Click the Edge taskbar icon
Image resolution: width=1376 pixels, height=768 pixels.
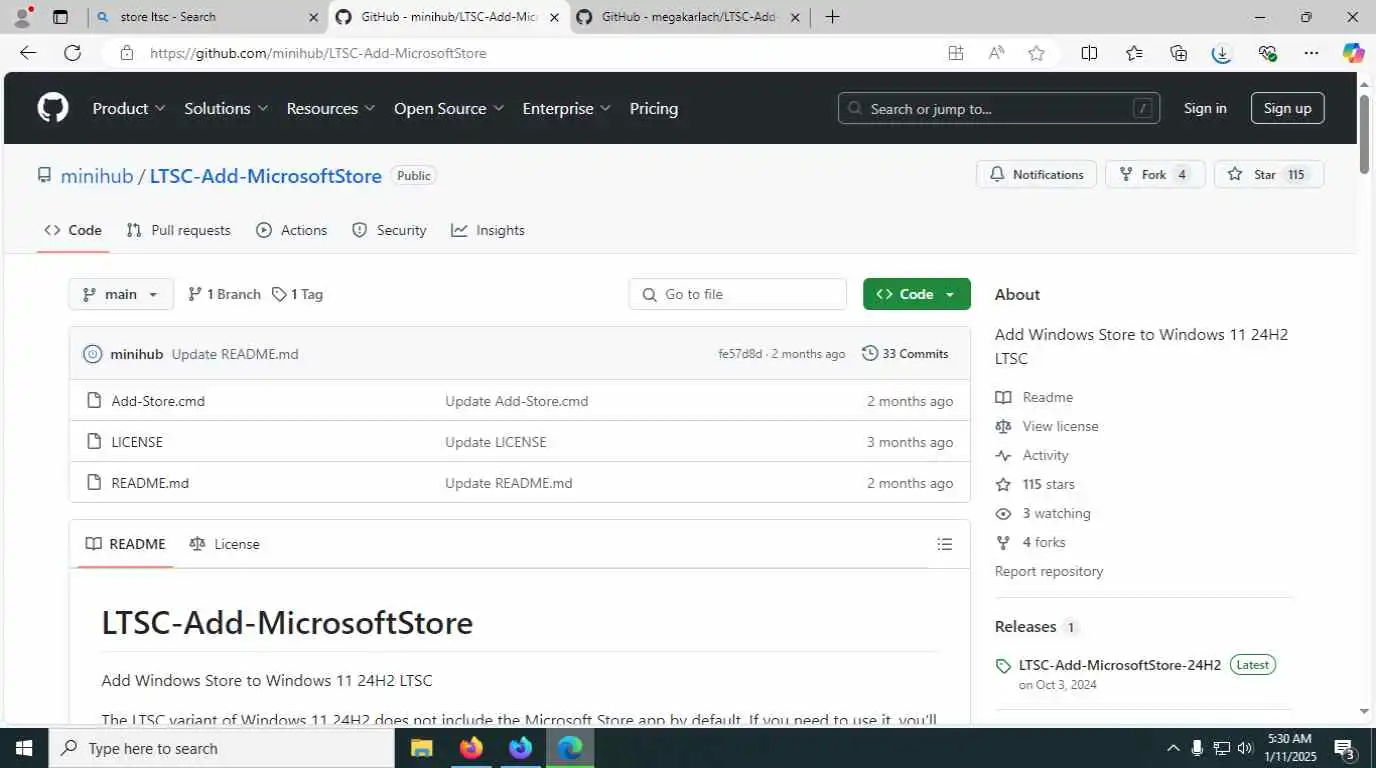click(570, 748)
